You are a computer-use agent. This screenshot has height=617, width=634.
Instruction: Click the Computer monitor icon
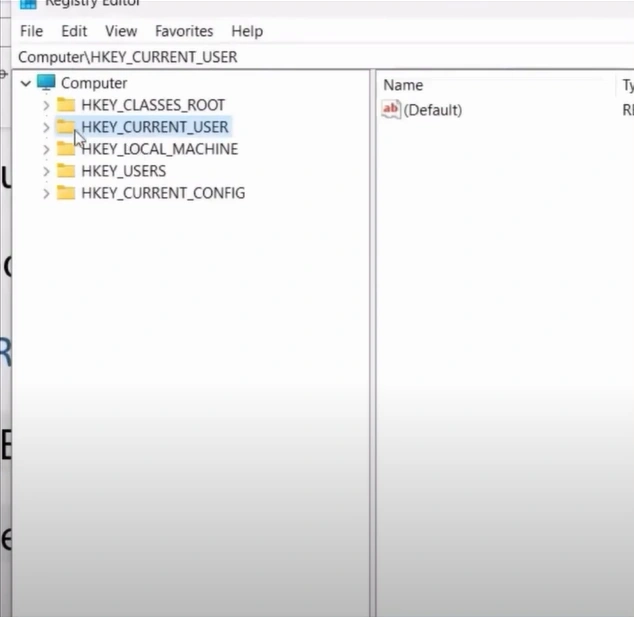pos(46,82)
